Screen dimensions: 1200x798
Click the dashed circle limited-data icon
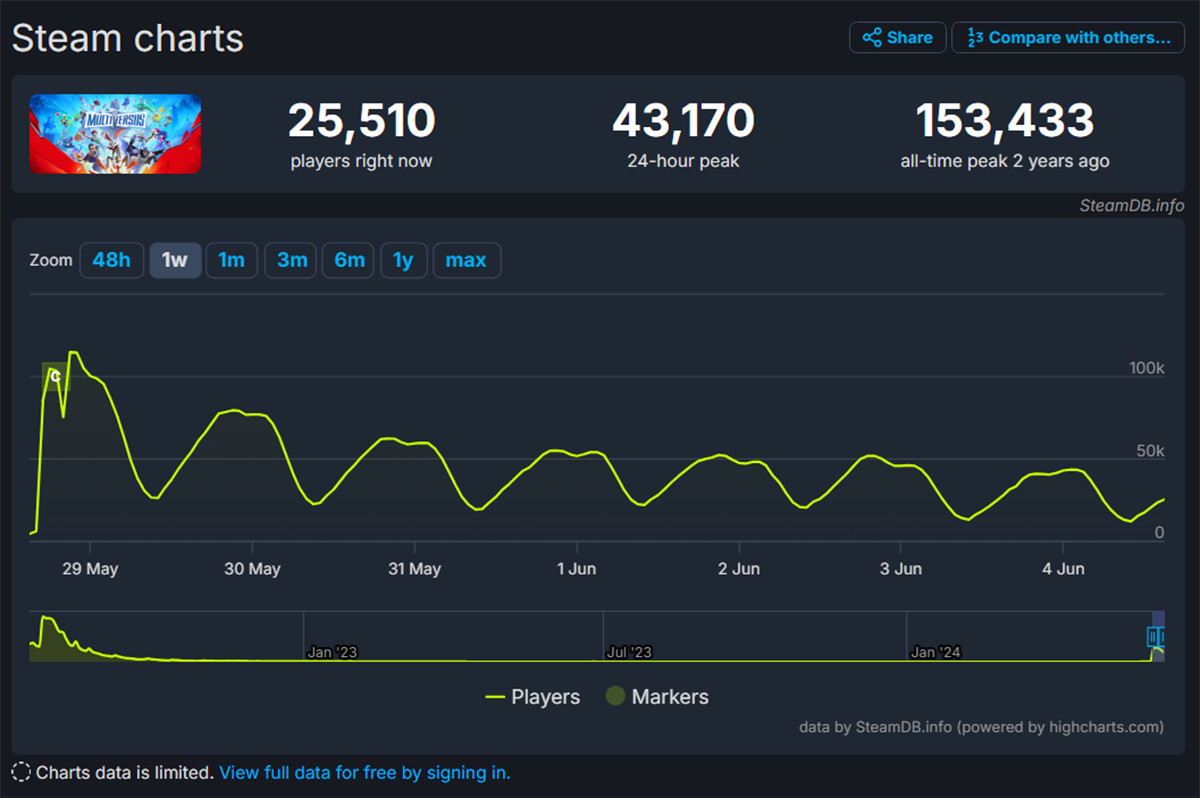pyautogui.click(x=21, y=772)
